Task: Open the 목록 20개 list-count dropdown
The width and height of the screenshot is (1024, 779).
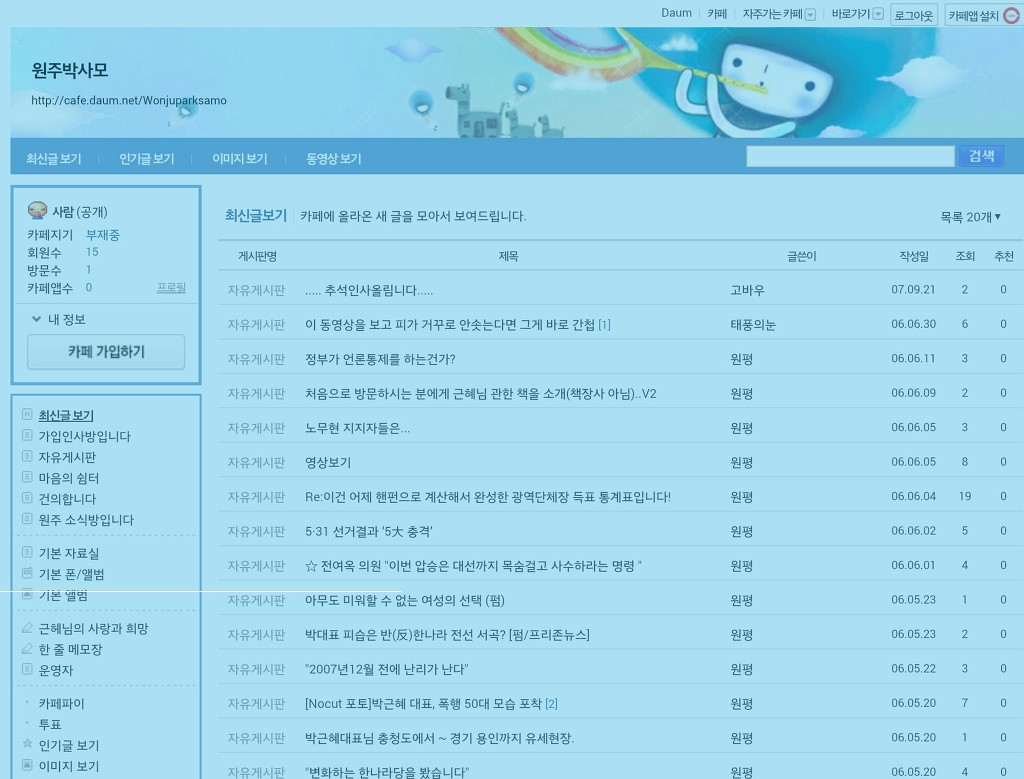Action: pyautogui.click(x=970, y=217)
